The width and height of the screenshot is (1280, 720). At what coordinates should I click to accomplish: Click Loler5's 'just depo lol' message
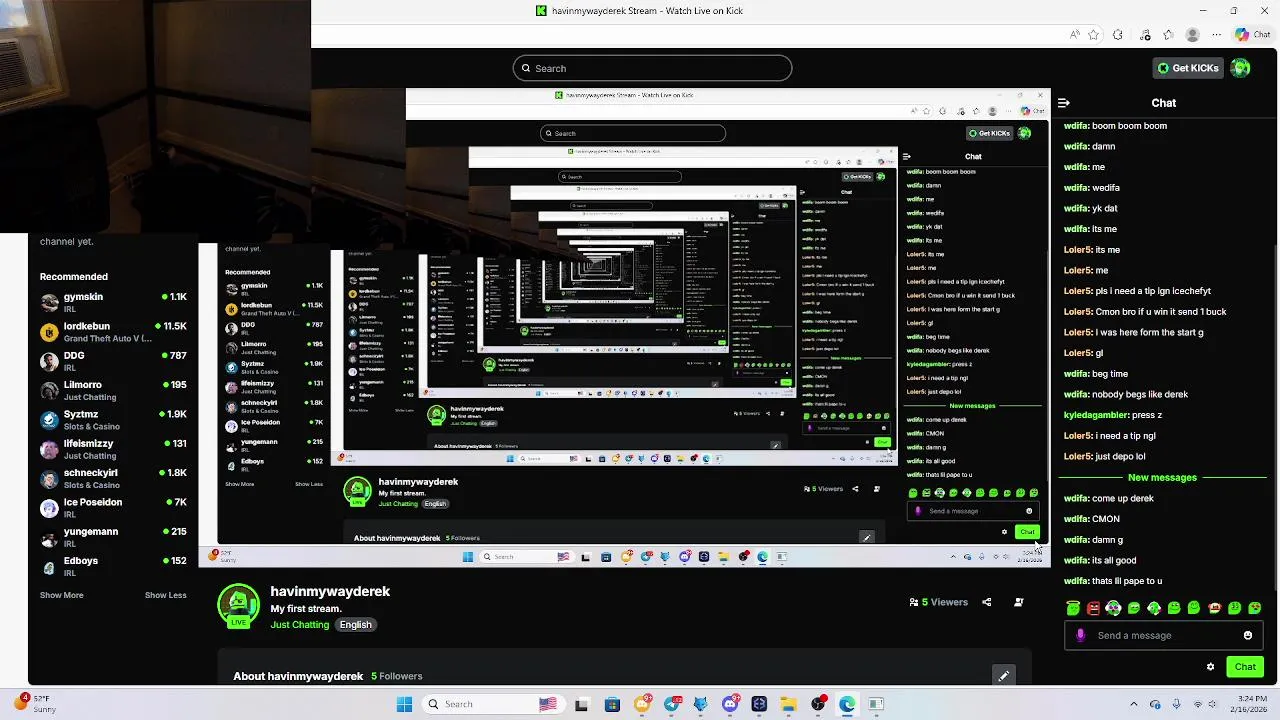(1105, 456)
